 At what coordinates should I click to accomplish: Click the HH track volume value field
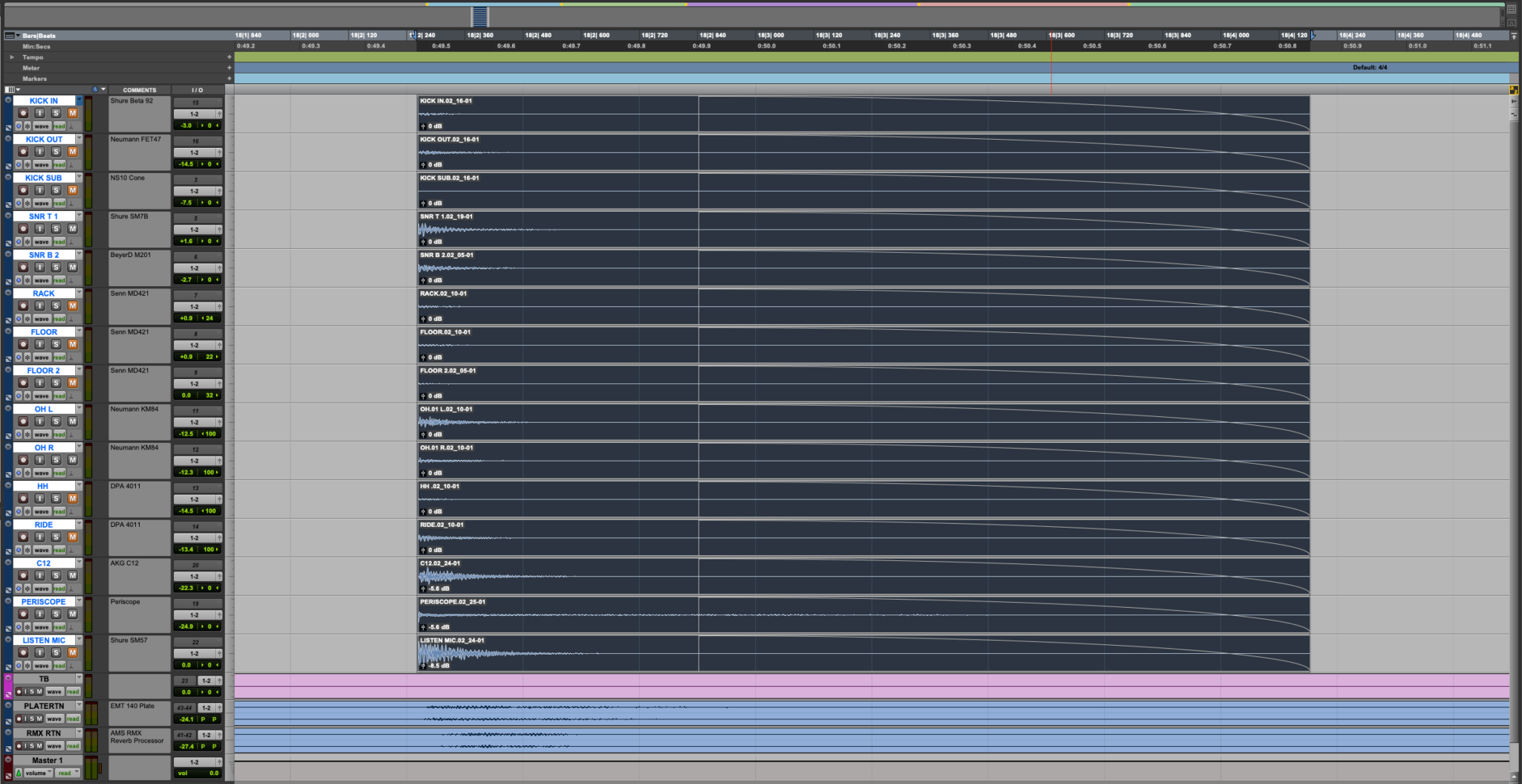(187, 511)
